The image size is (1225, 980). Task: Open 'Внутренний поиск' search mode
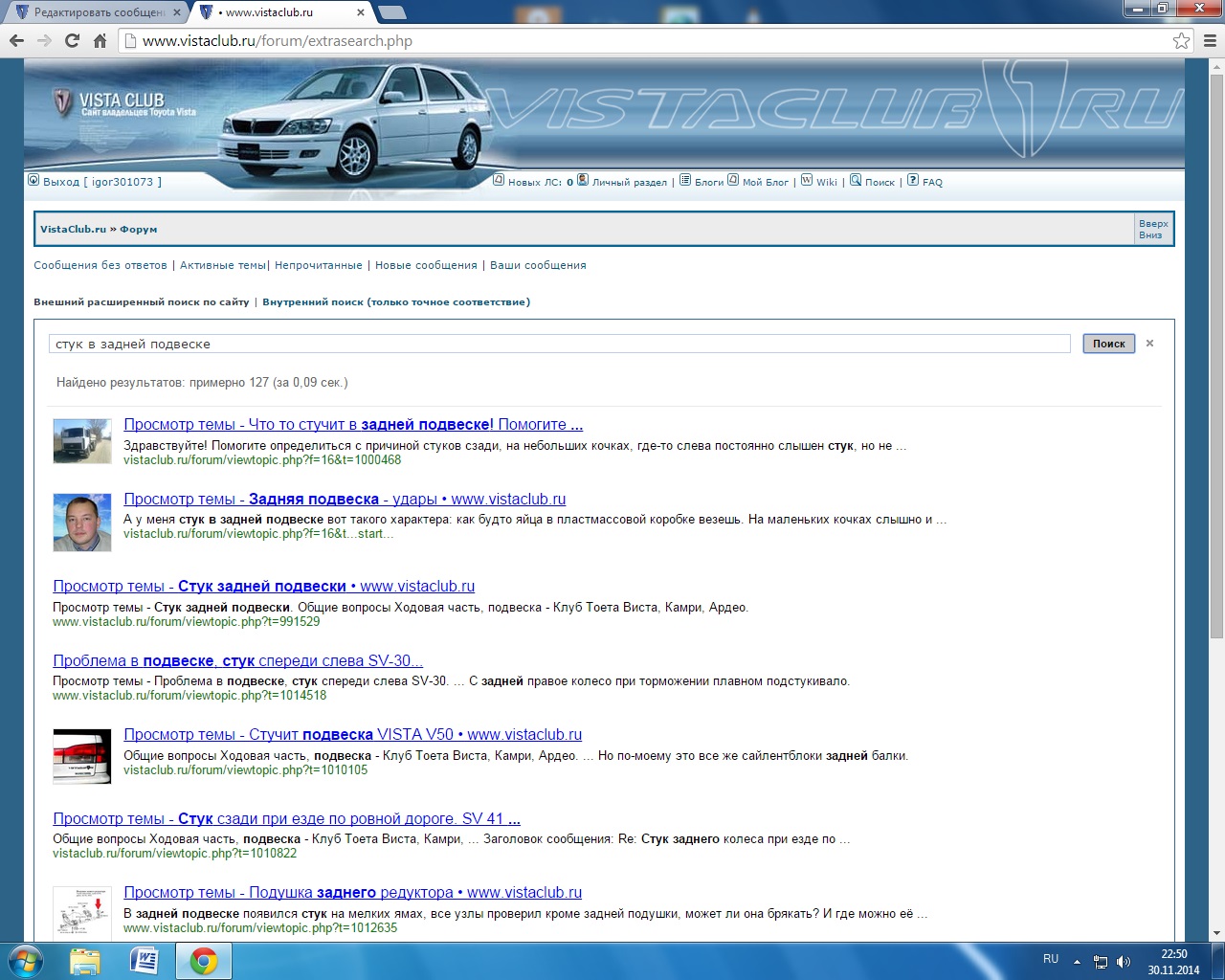point(395,301)
